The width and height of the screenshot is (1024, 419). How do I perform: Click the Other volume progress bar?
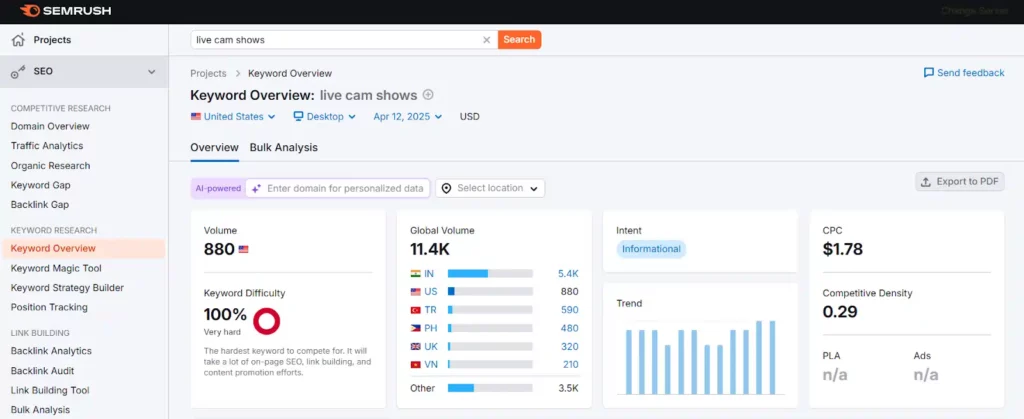pyautogui.click(x=490, y=388)
